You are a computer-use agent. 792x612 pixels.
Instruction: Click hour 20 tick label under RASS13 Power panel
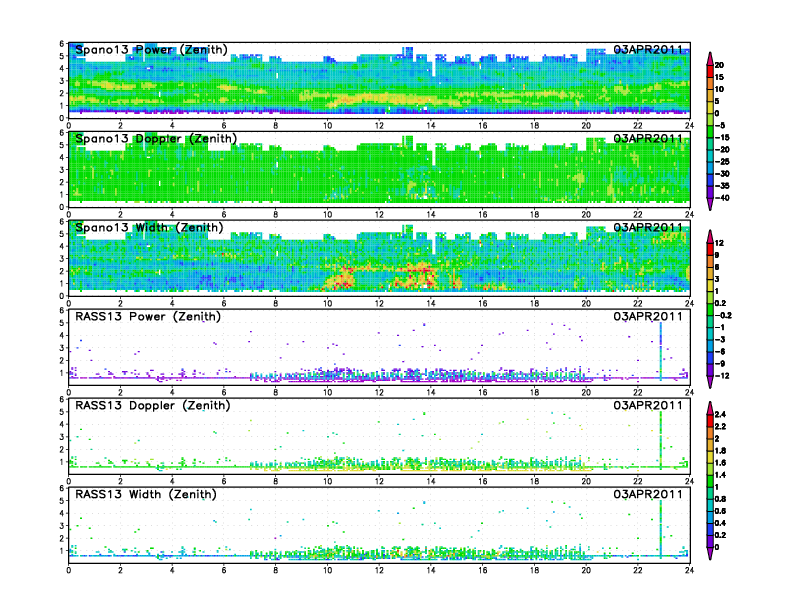point(586,392)
